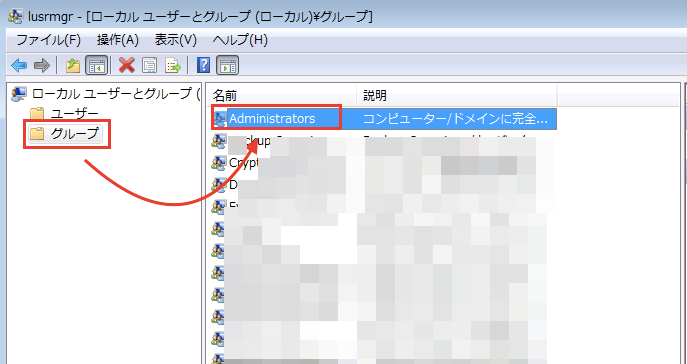The width and height of the screenshot is (687, 364).
Task: Select the ユーザー folder in tree
Action: [x=64, y=113]
